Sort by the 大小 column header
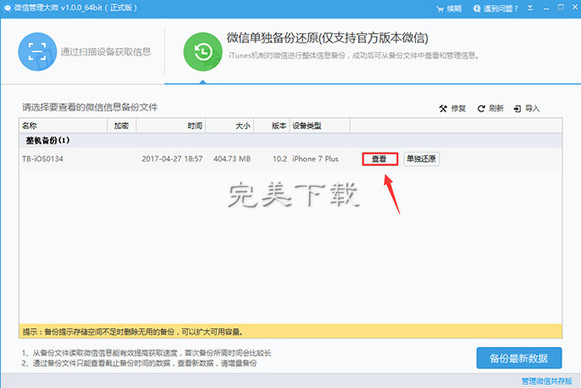The width and height of the screenshot is (581, 388). pyautogui.click(x=229, y=126)
